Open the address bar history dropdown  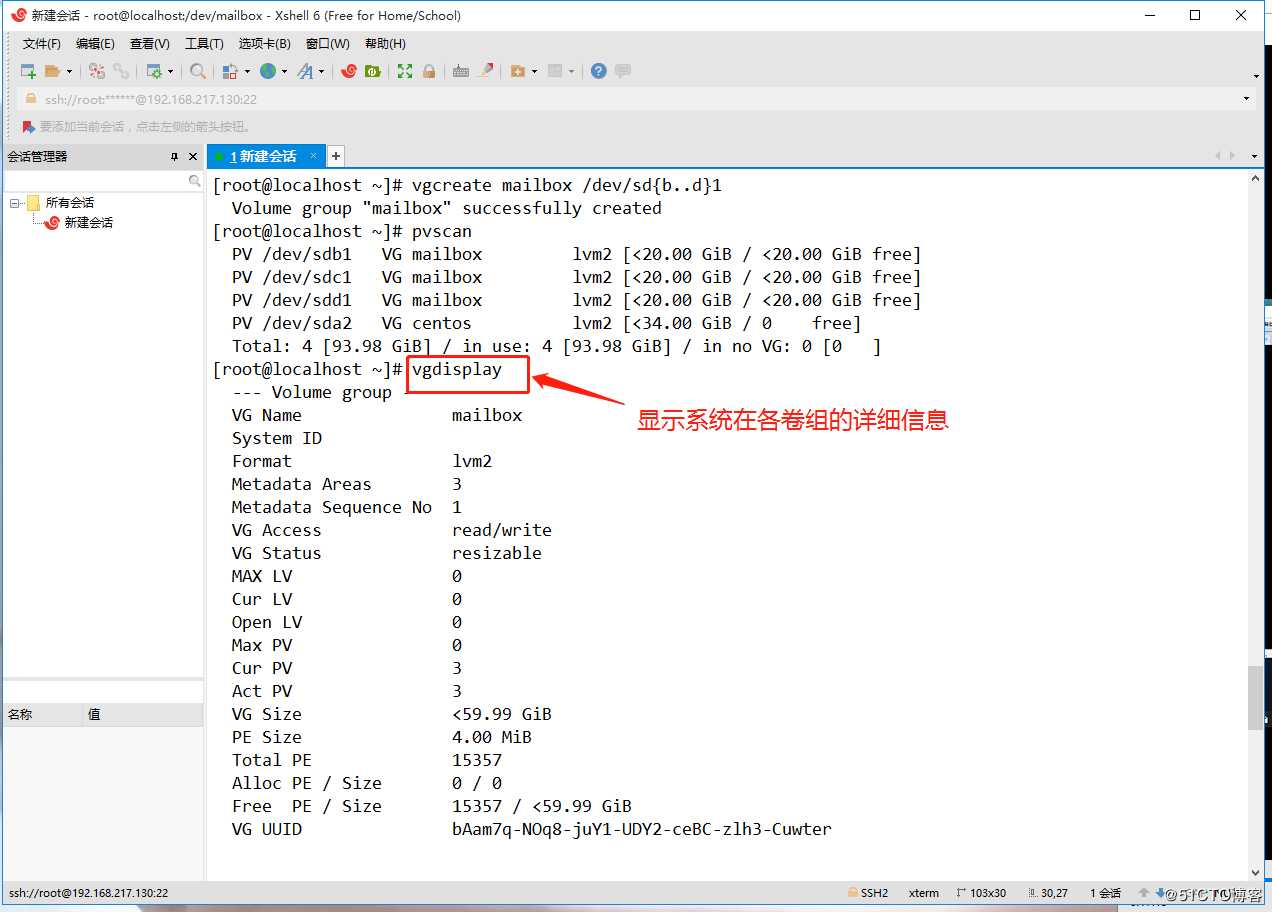point(1246,98)
